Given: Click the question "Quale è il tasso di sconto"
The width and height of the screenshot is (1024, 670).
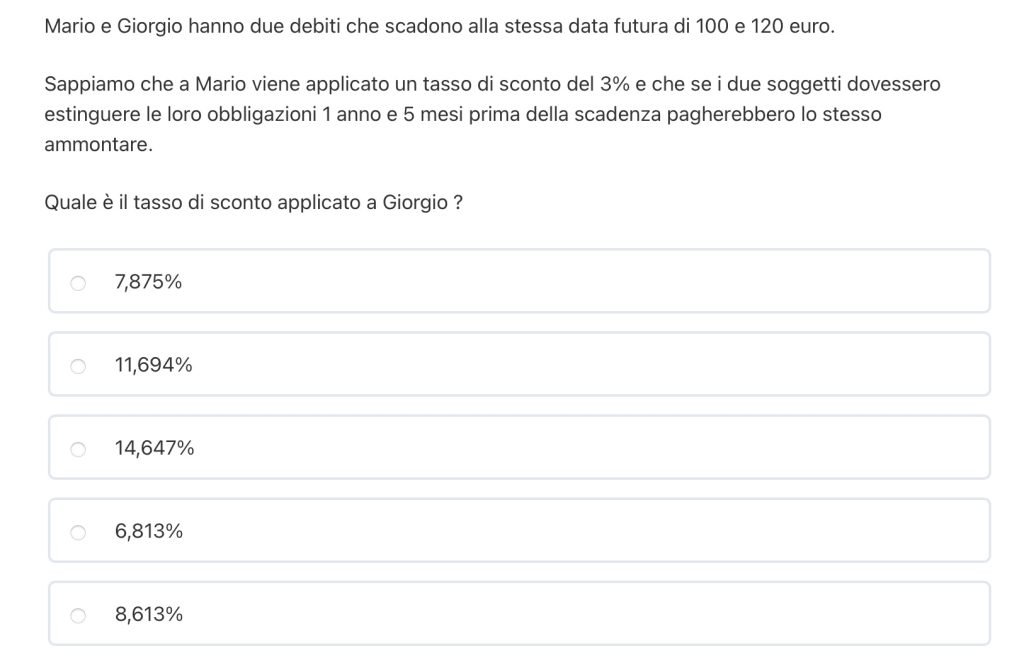Looking at the screenshot, I should tap(253, 203).
